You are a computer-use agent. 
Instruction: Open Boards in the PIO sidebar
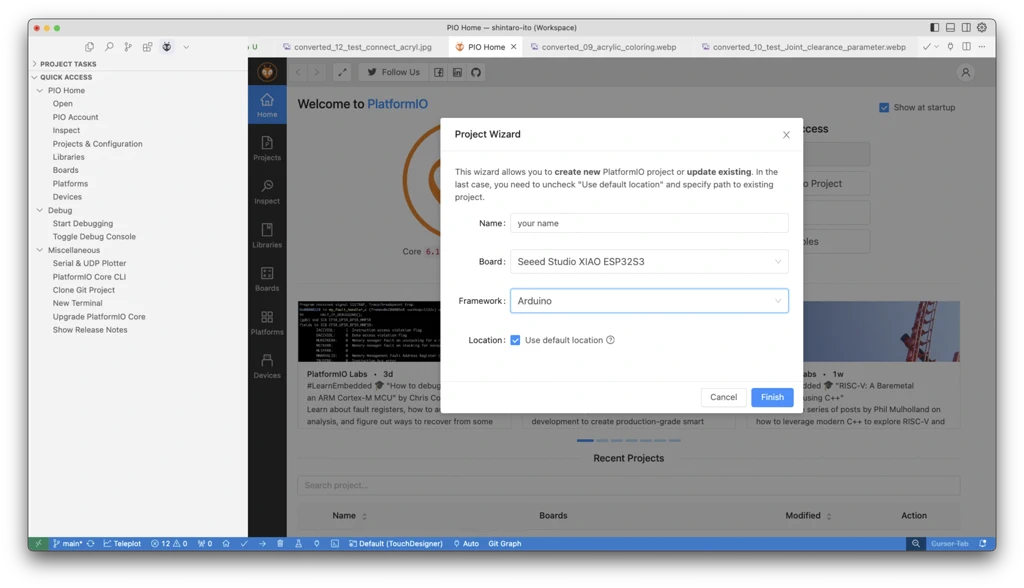(x=267, y=279)
